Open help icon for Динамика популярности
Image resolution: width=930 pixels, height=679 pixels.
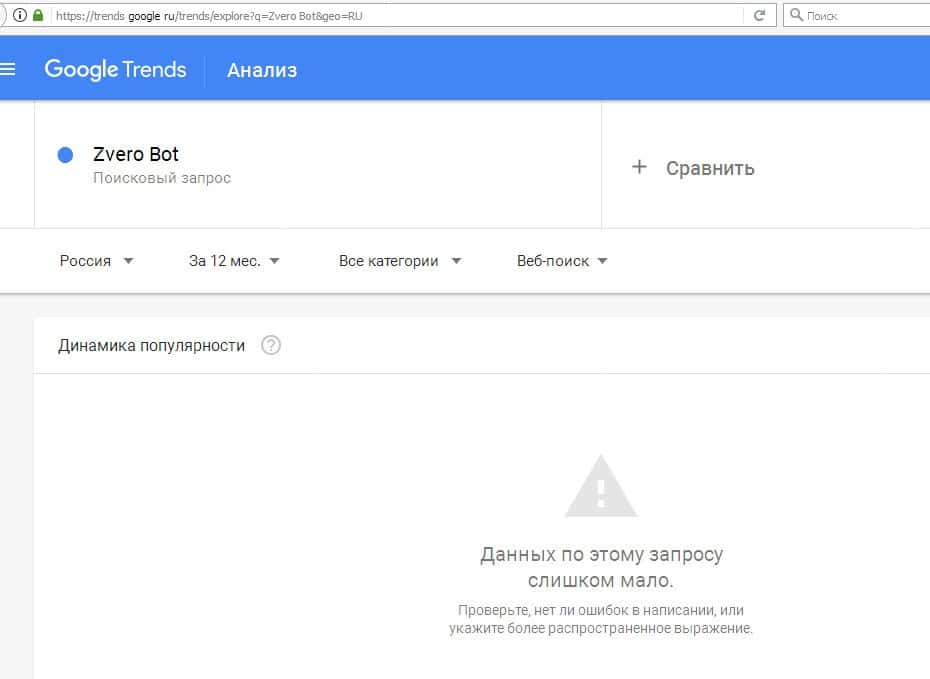coord(271,345)
